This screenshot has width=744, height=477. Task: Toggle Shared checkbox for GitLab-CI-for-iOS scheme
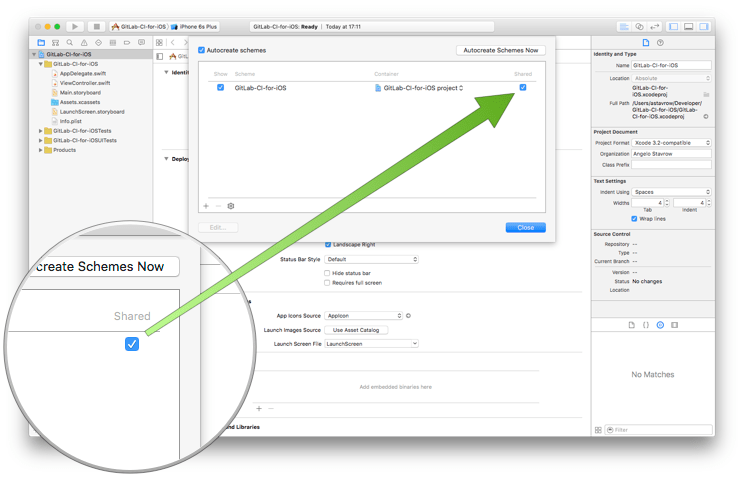pyautogui.click(x=523, y=88)
